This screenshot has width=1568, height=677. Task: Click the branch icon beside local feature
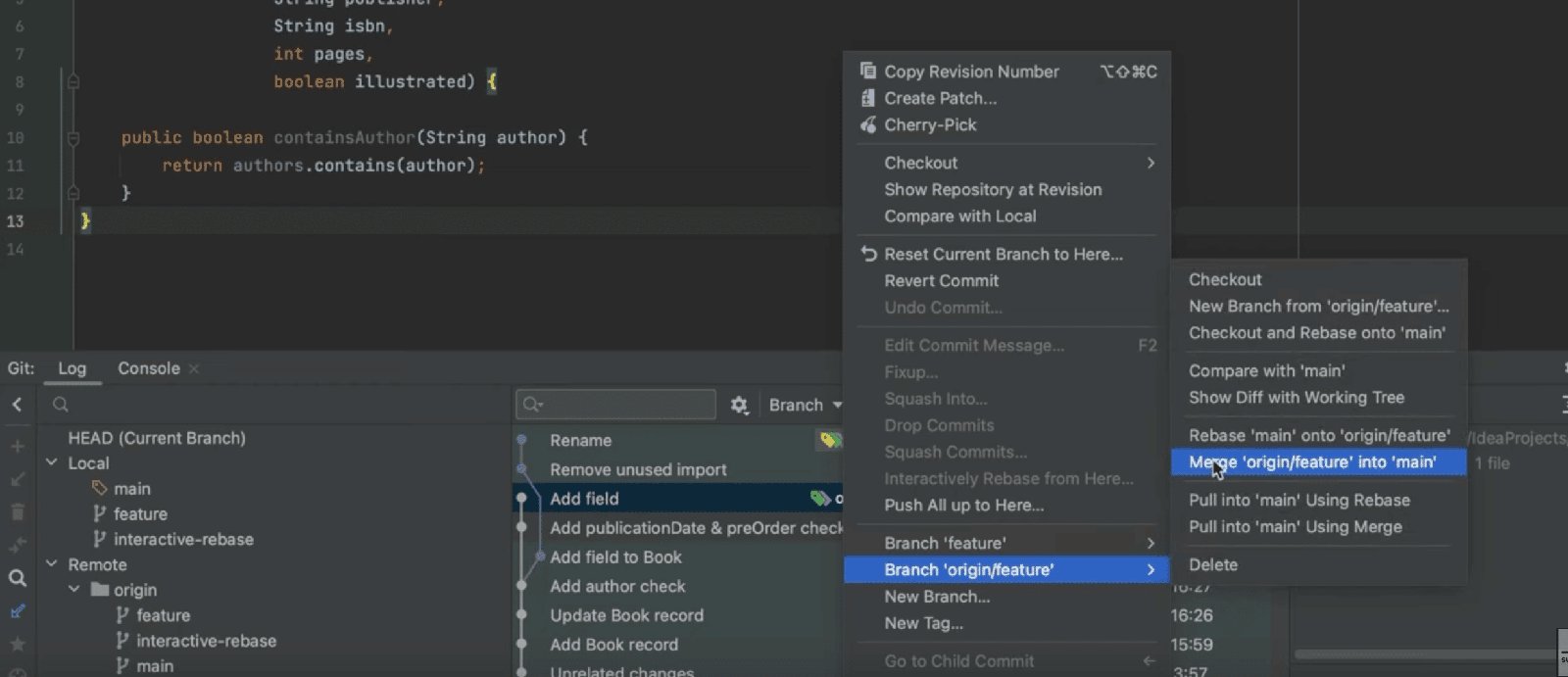(99, 513)
